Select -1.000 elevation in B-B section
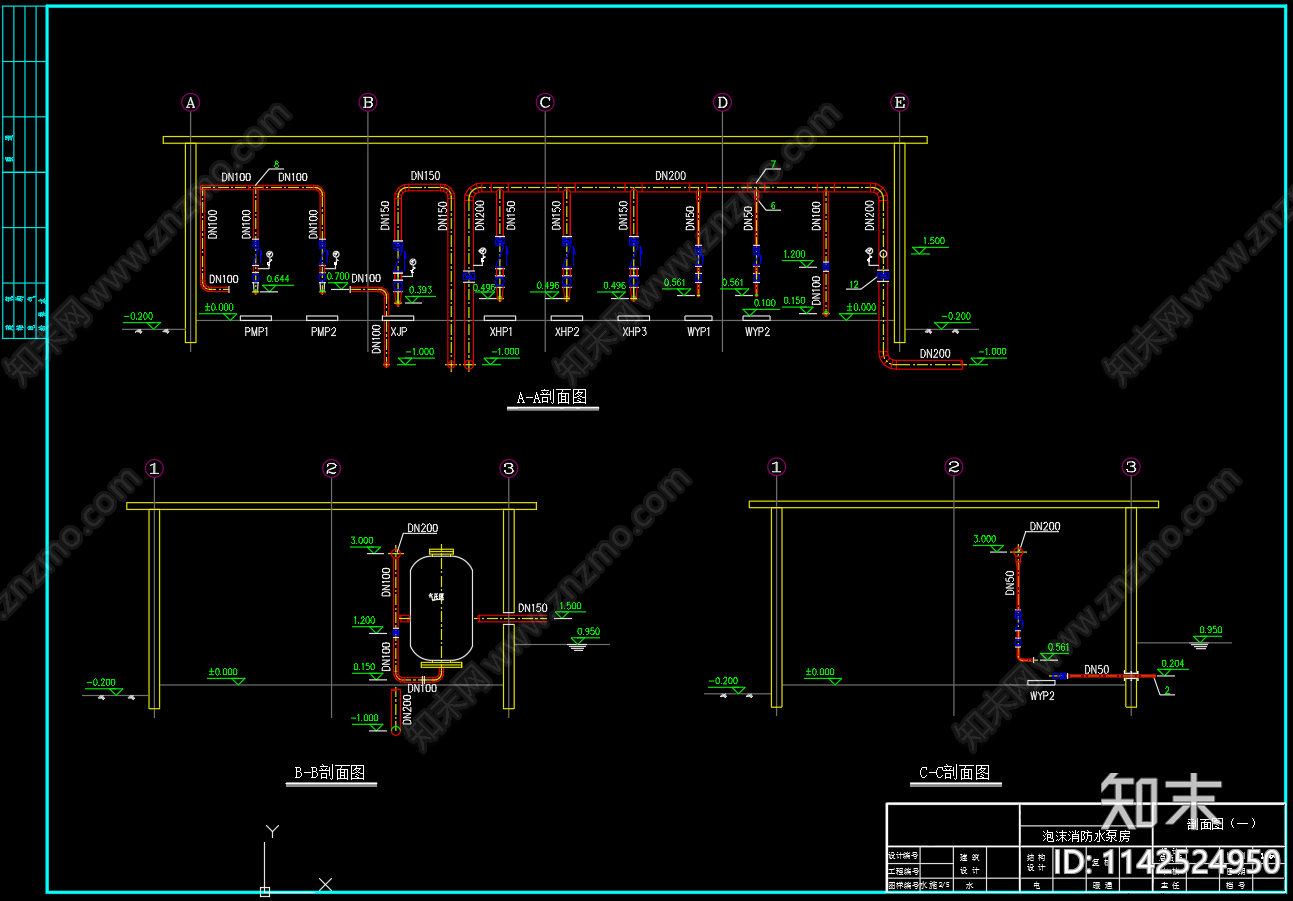The width and height of the screenshot is (1293, 901). pyautogui.click(x=366, y=718)
